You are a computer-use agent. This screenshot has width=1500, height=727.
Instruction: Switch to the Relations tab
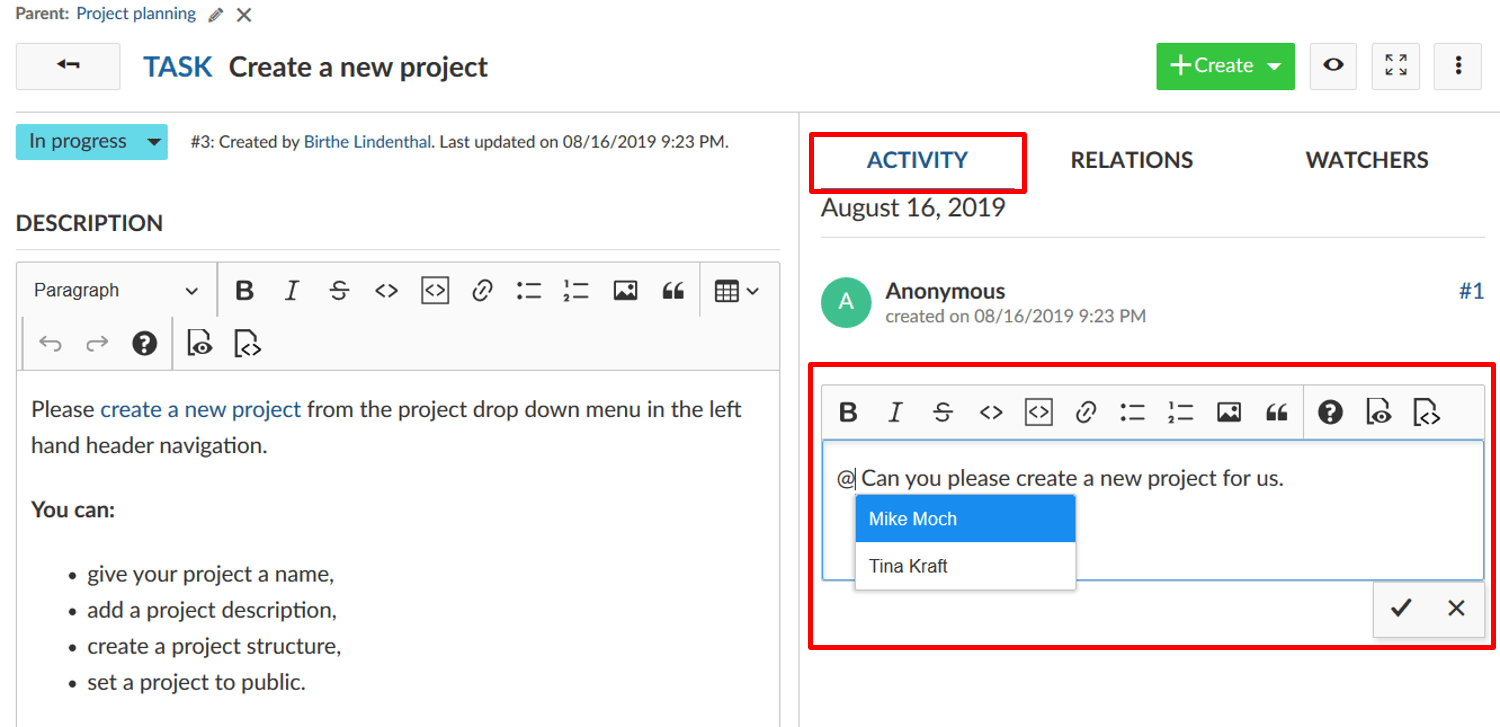(x=1131, y=160)
